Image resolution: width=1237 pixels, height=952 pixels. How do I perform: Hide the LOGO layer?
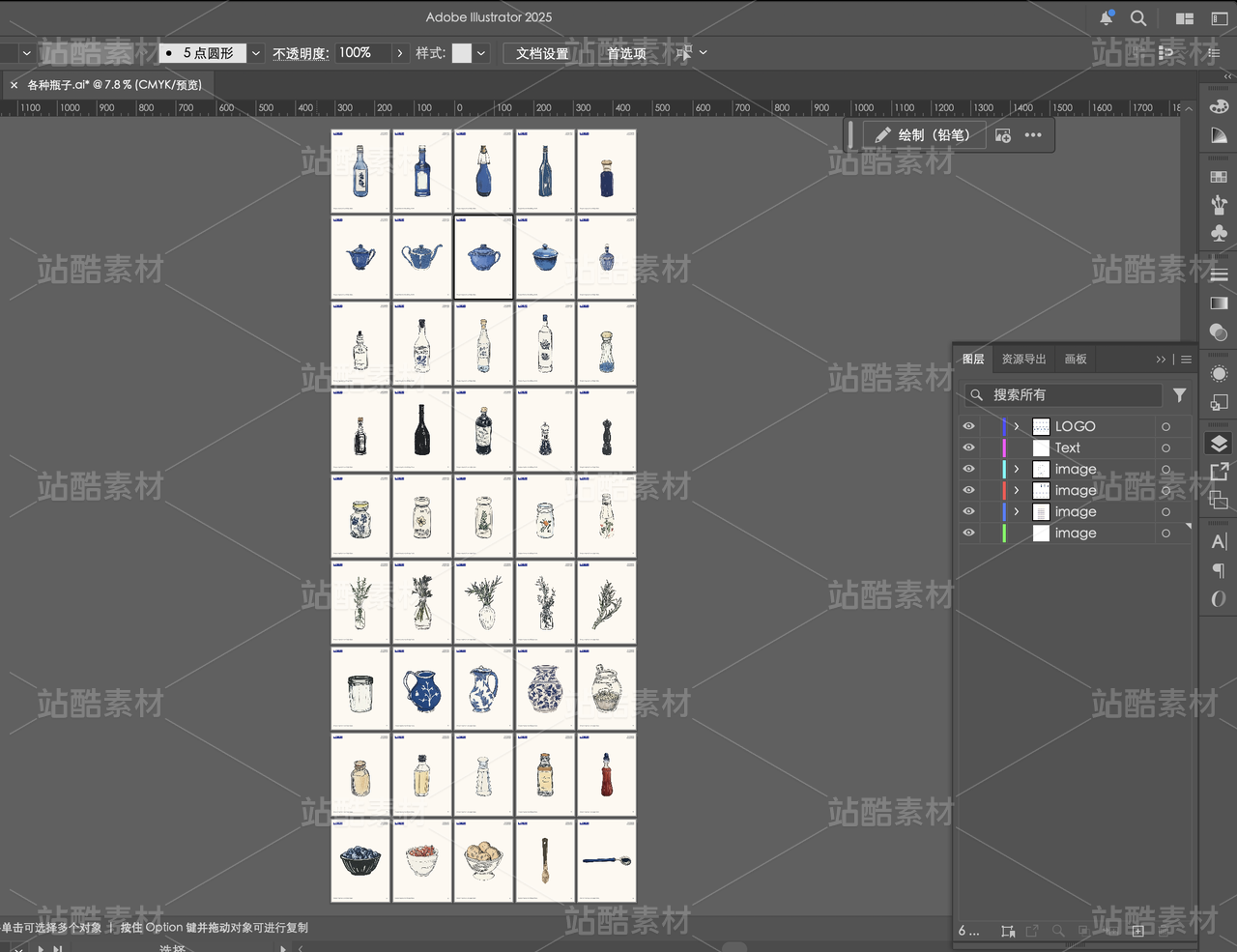coord(968,426)
